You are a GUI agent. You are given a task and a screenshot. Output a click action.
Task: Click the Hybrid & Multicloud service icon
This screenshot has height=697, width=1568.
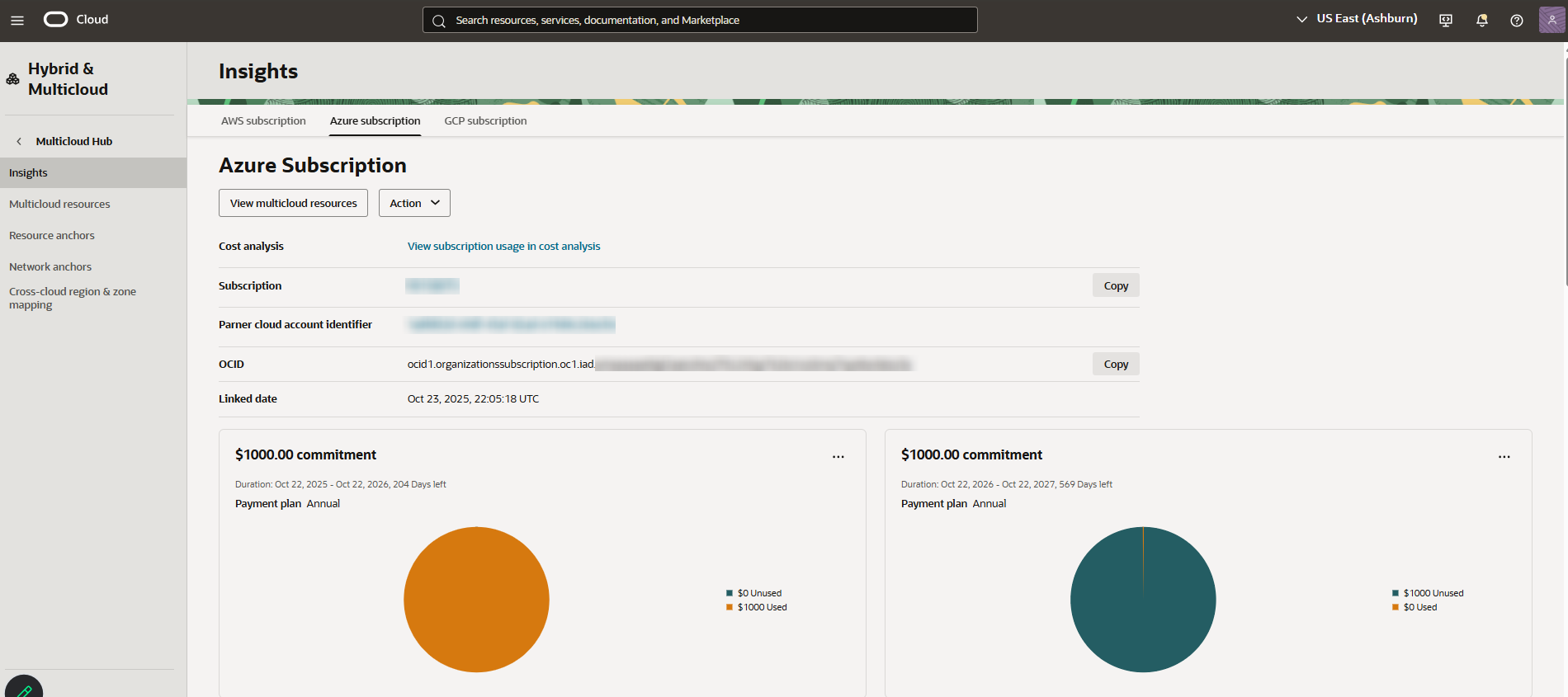[x=13, y=79]
